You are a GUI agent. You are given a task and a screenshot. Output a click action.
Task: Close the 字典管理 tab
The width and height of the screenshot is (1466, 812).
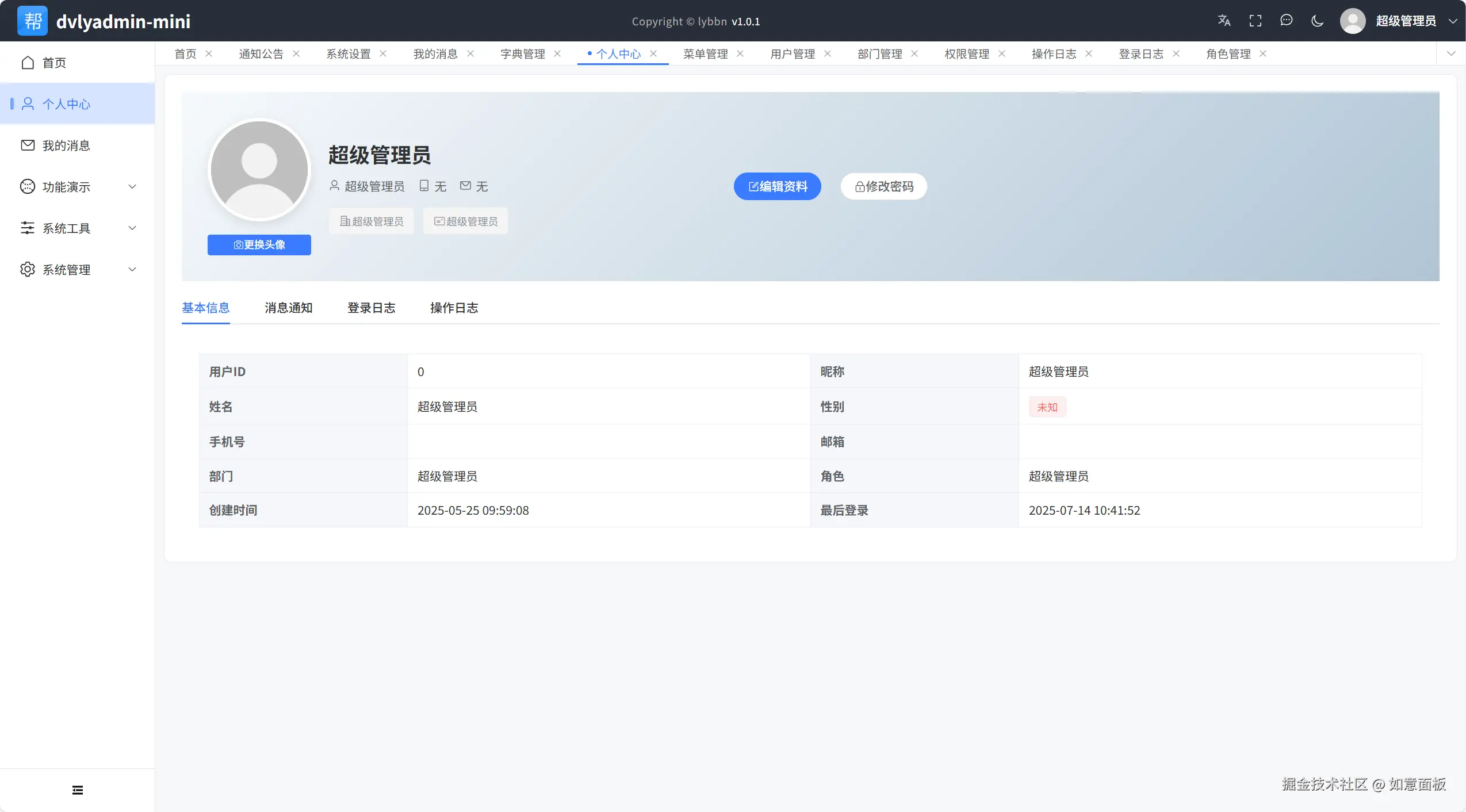pyautogui.click(x=557, y=53)
